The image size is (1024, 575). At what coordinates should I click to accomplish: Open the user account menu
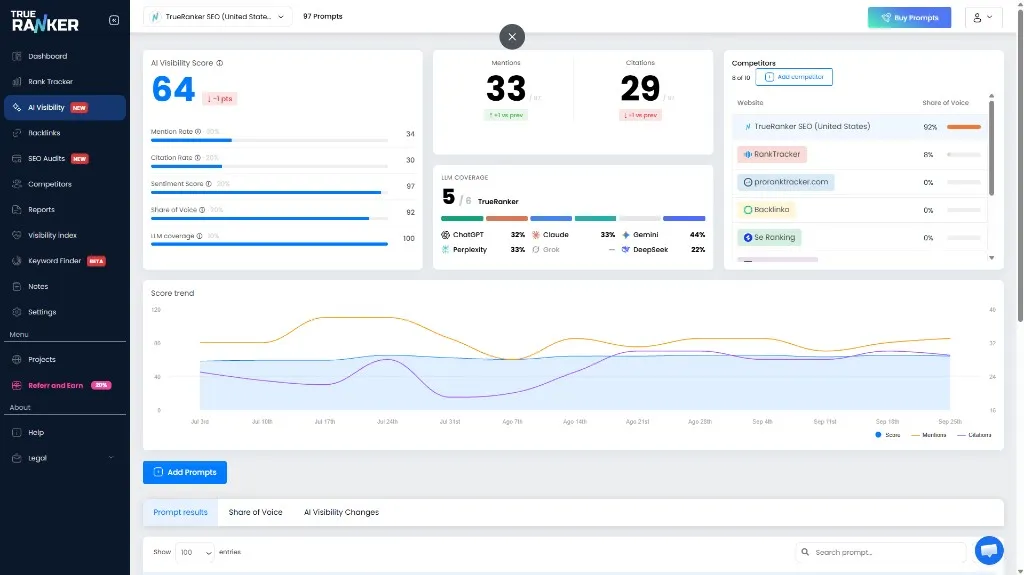pyautogui.click(x=983, y=18)
